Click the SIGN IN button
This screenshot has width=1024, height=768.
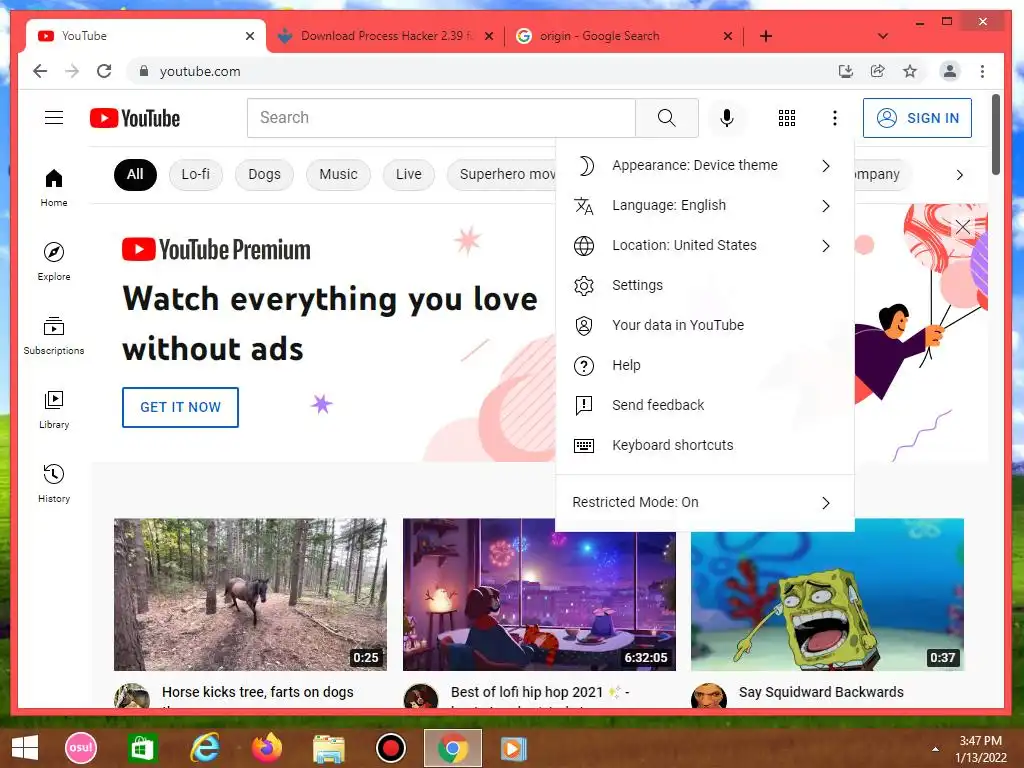[917, 118]
